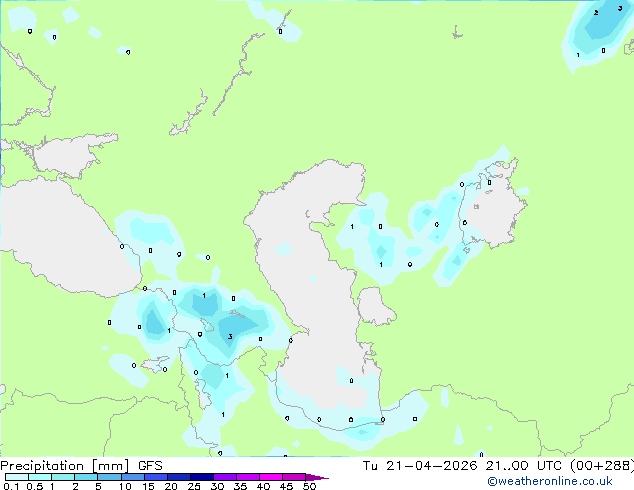The width and height of the screenshot is (634, 490).
Task: Pick the 15–20 mm legend swatch
Action: 156,477
